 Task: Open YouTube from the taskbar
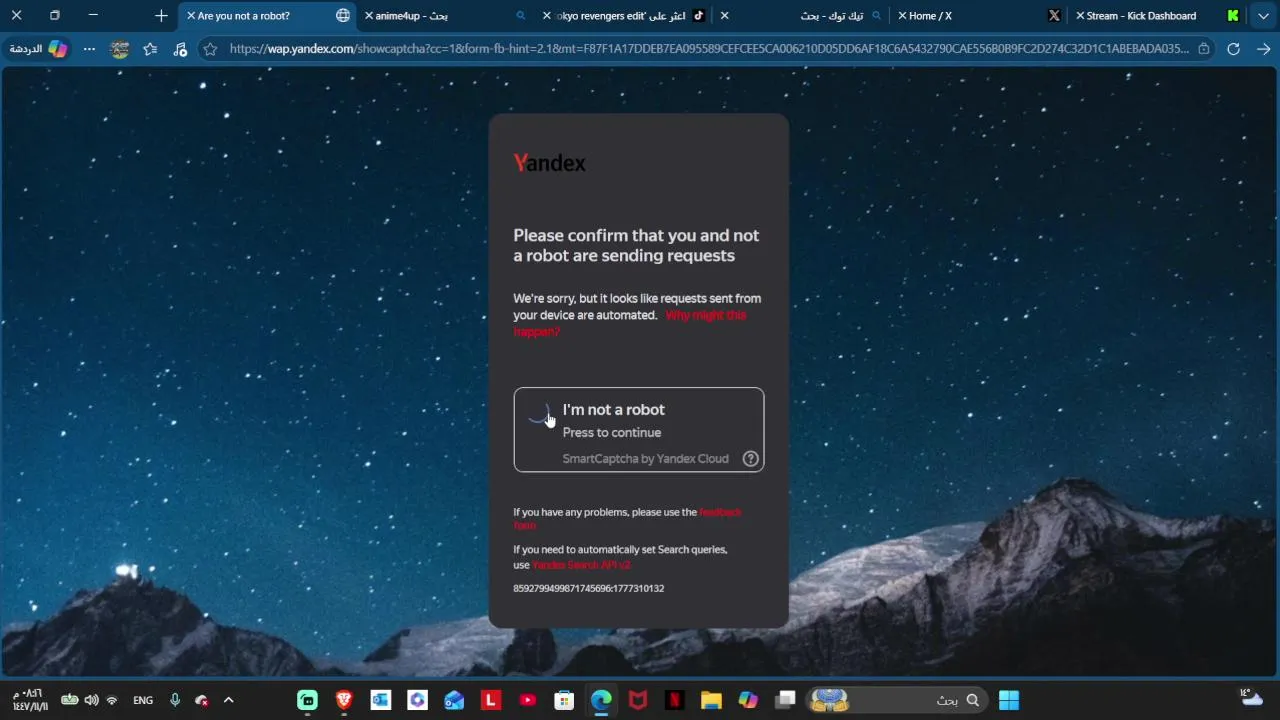tap(528, 700)
